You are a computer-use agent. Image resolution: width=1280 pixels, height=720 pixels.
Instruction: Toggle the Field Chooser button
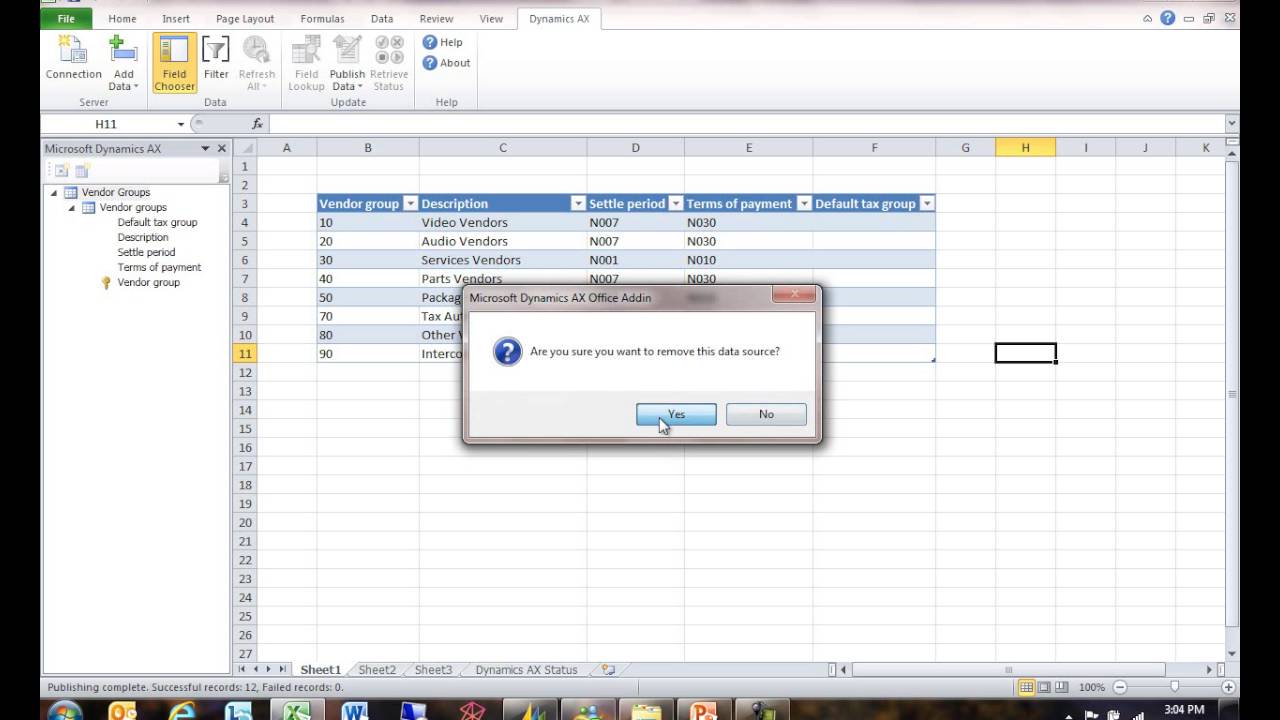[x=174, y=63]
